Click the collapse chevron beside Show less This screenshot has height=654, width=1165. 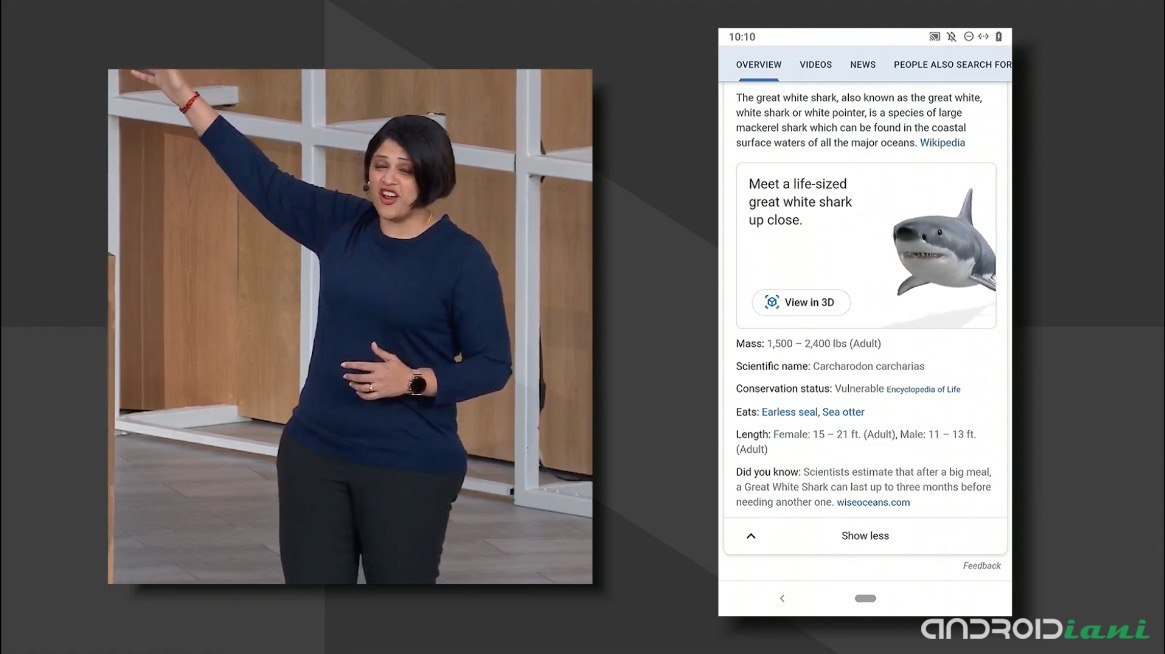pyautogui.click(x=750, y=536)
